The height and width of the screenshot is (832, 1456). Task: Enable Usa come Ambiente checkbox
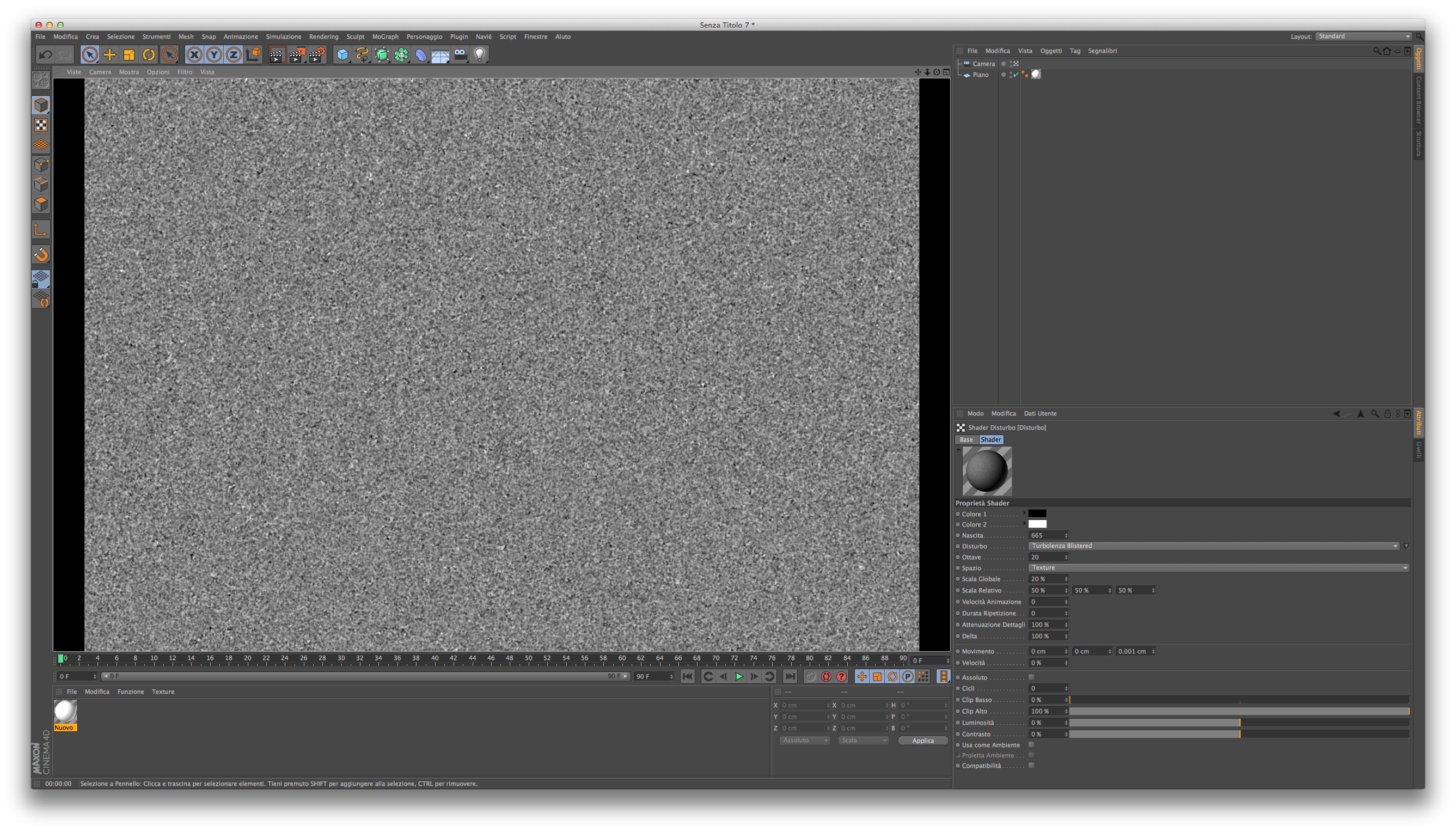[1031, 744]
